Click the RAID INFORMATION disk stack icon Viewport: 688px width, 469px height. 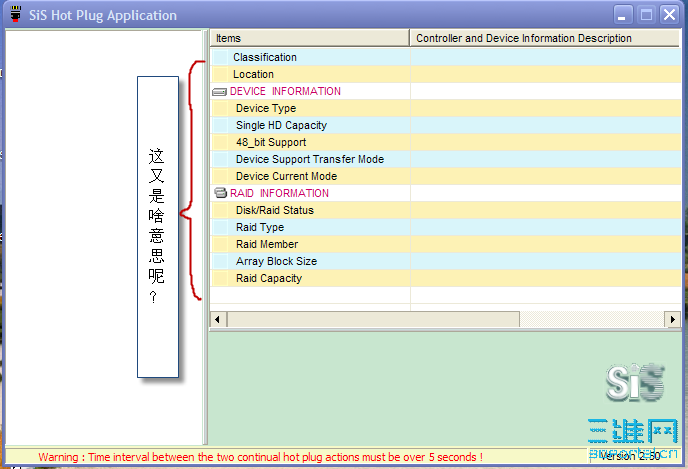tap(220, 193)
